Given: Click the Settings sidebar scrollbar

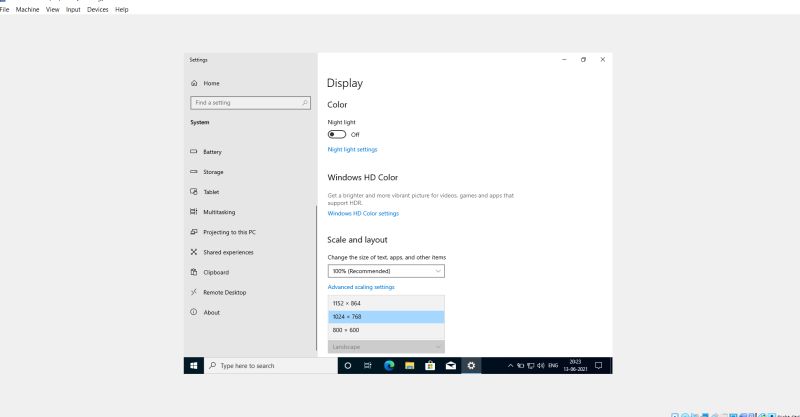Looking at the screenshot, I should click(316, 278).
